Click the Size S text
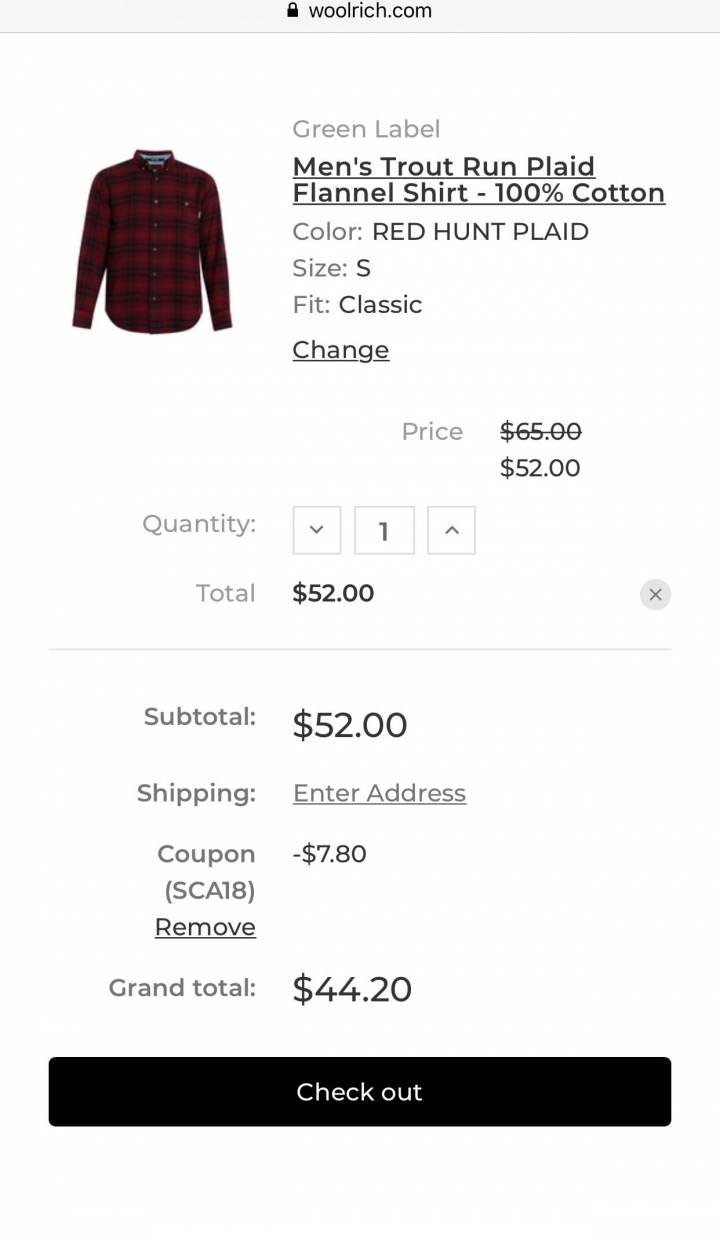 [x=362, y=268]
